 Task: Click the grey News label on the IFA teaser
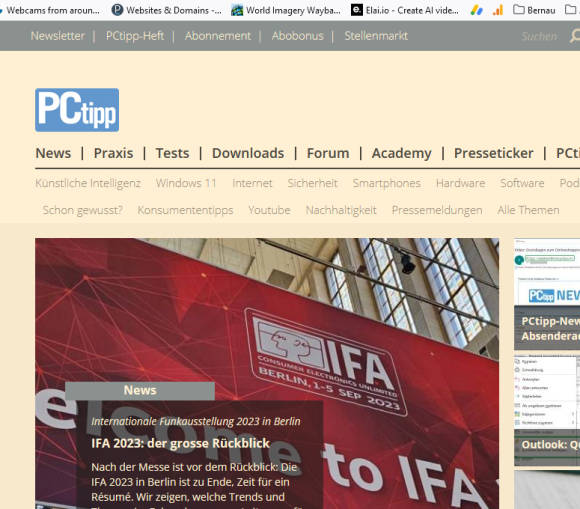[140, 390]
